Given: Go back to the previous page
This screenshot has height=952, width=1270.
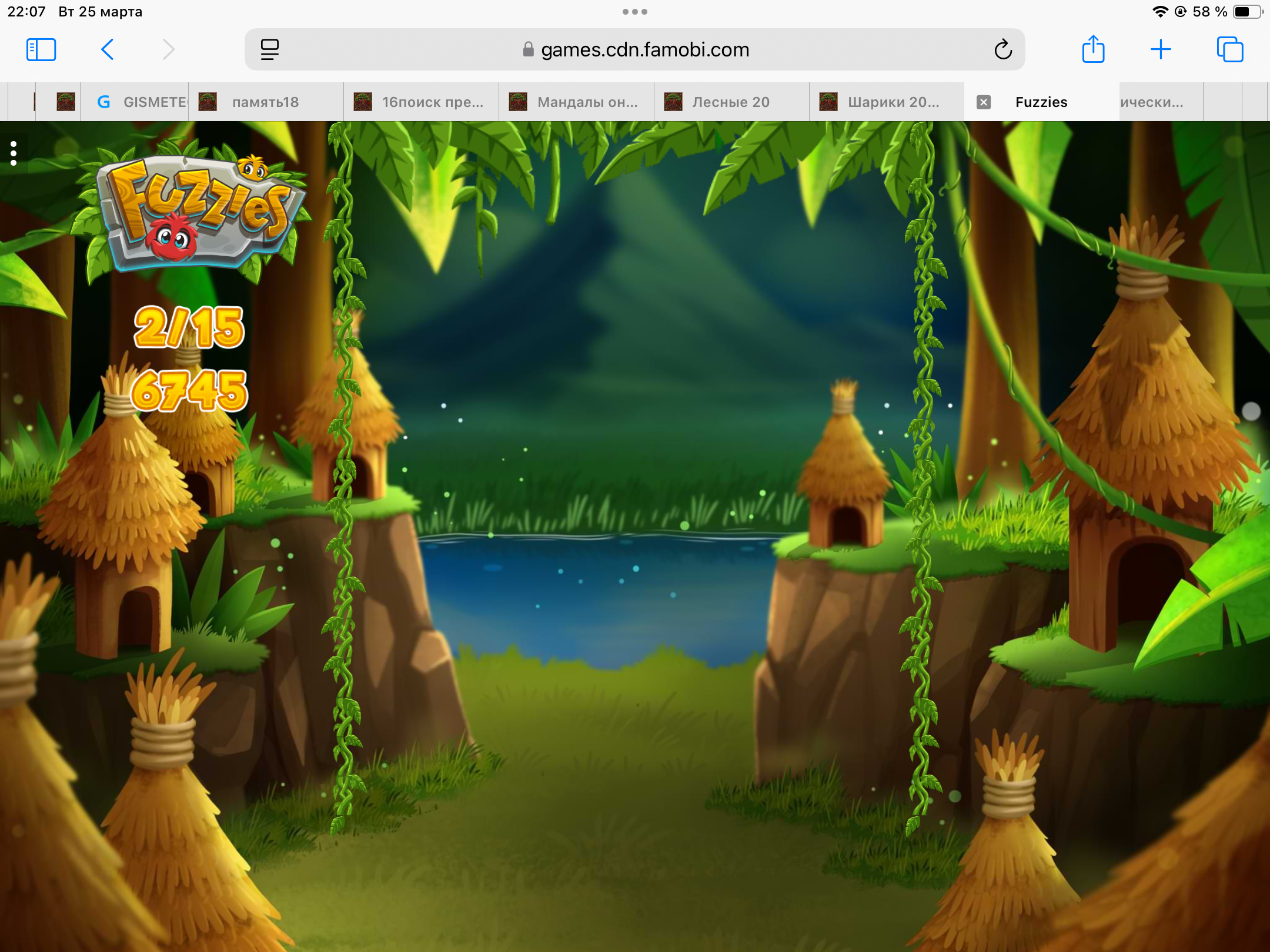Looking at the screenshot, I should [x=107, y=49].
